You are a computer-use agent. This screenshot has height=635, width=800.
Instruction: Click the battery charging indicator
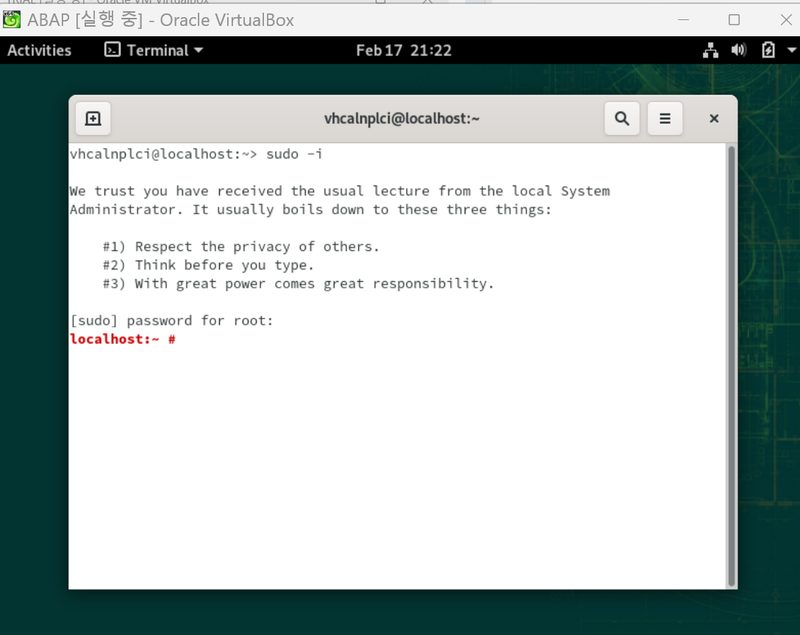pyautogui.click(x=767, y=50)
